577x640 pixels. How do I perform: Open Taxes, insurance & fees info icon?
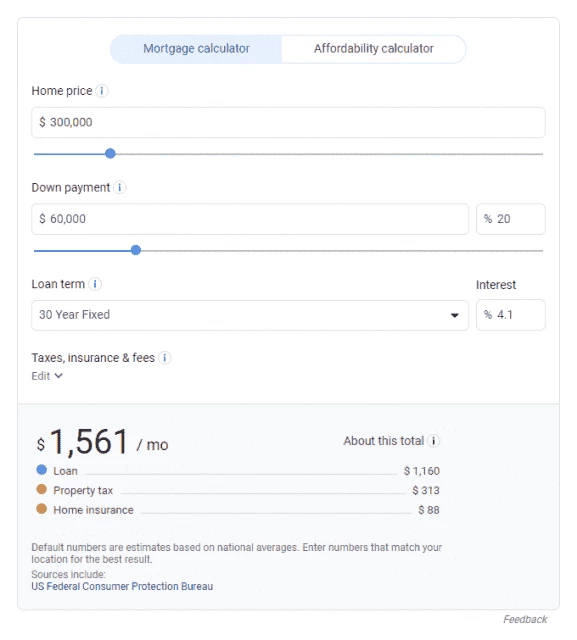(x=164, y=358)
